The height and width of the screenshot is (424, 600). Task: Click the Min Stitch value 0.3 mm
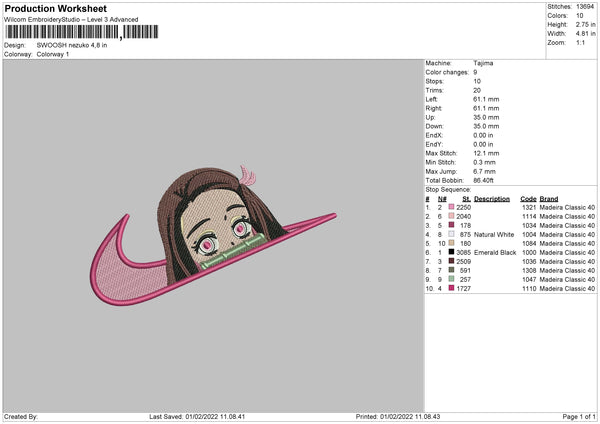tap(484, 162)
